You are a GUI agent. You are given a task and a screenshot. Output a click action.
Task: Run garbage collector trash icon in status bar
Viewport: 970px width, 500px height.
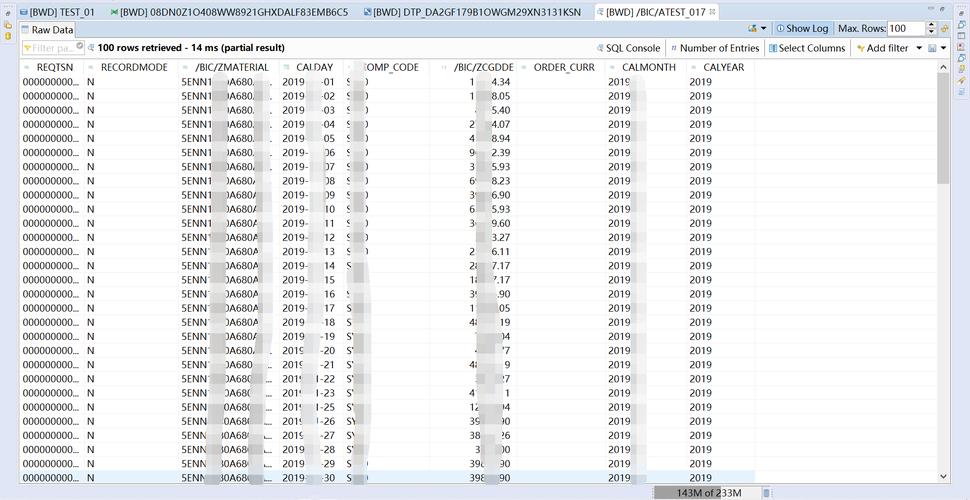pos(766,493)
